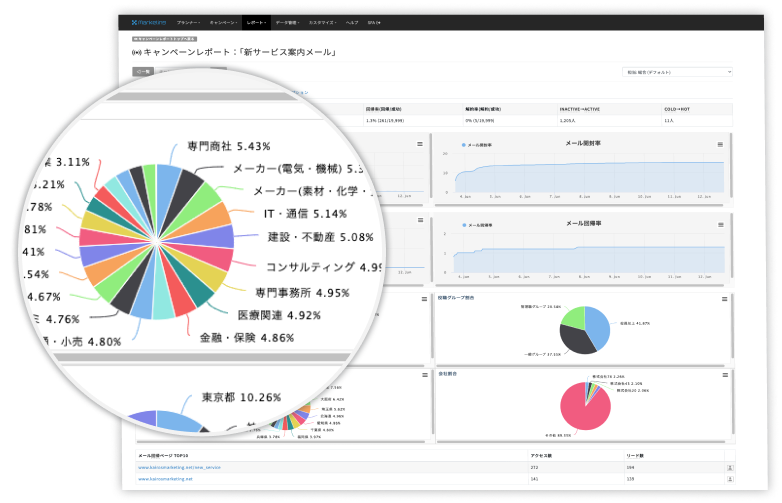Click the メール開封率 chart title
This screenshot has width=782, height=503.
pos(583,143)
